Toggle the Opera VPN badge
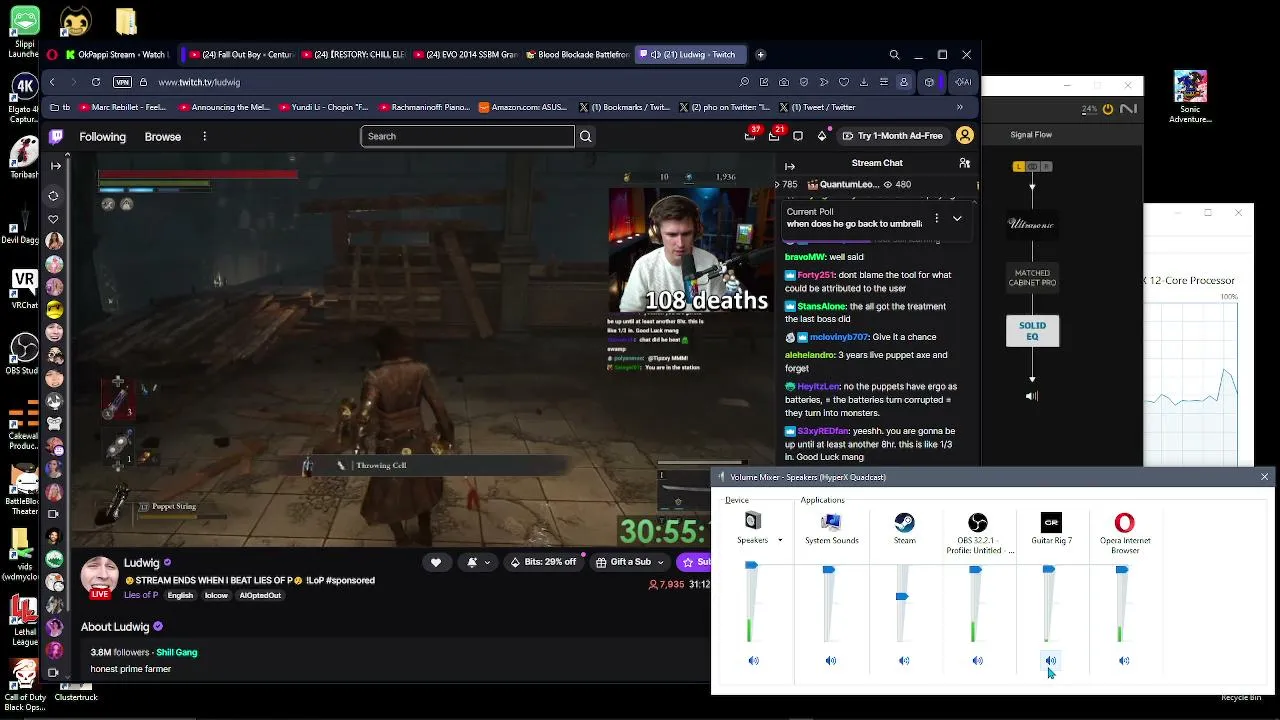1280x720 pixels. [122, 82]
